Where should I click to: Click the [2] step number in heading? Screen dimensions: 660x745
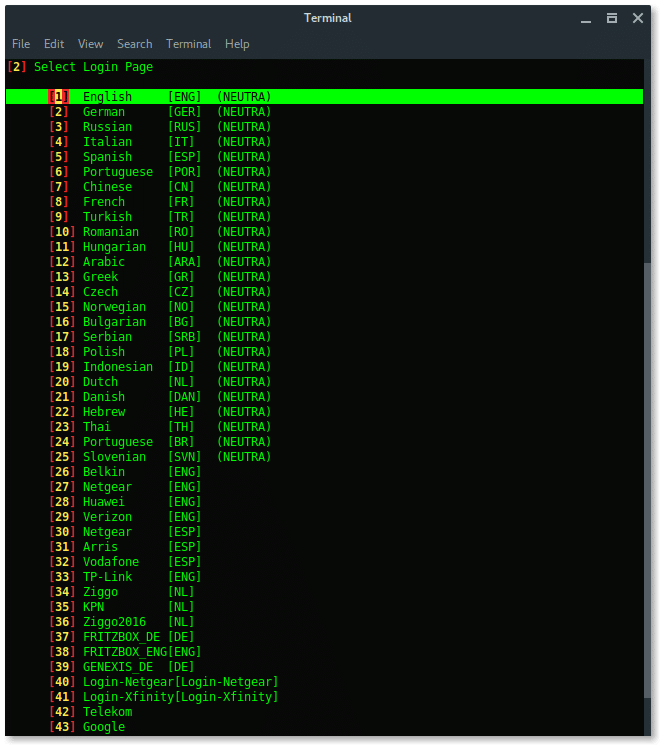(17, 67)
